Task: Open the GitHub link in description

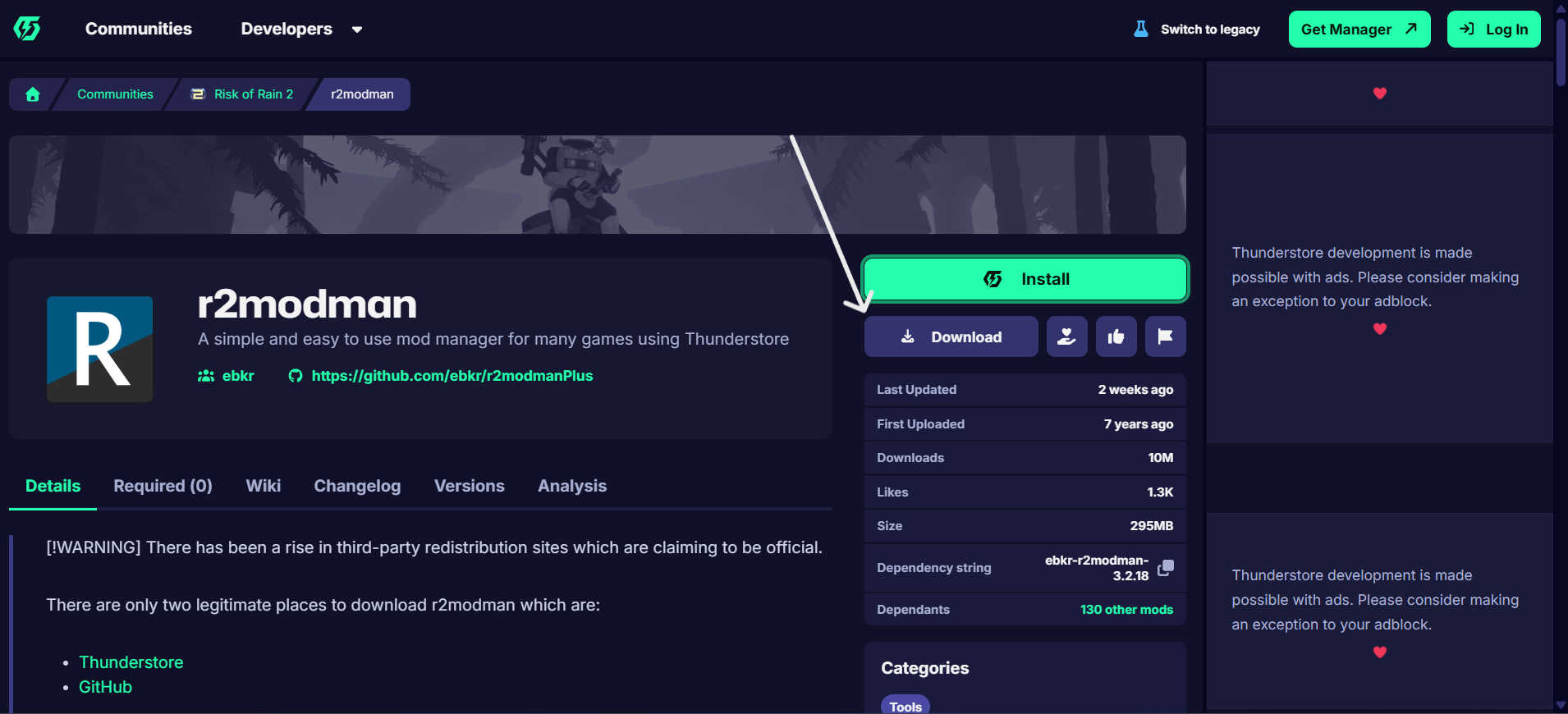Action: click(105, 687)
